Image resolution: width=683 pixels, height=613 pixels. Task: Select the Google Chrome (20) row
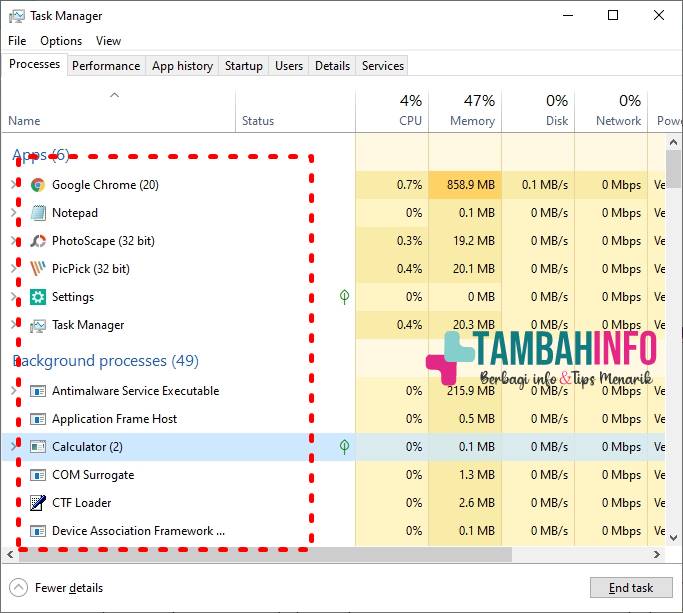[333, 185]
